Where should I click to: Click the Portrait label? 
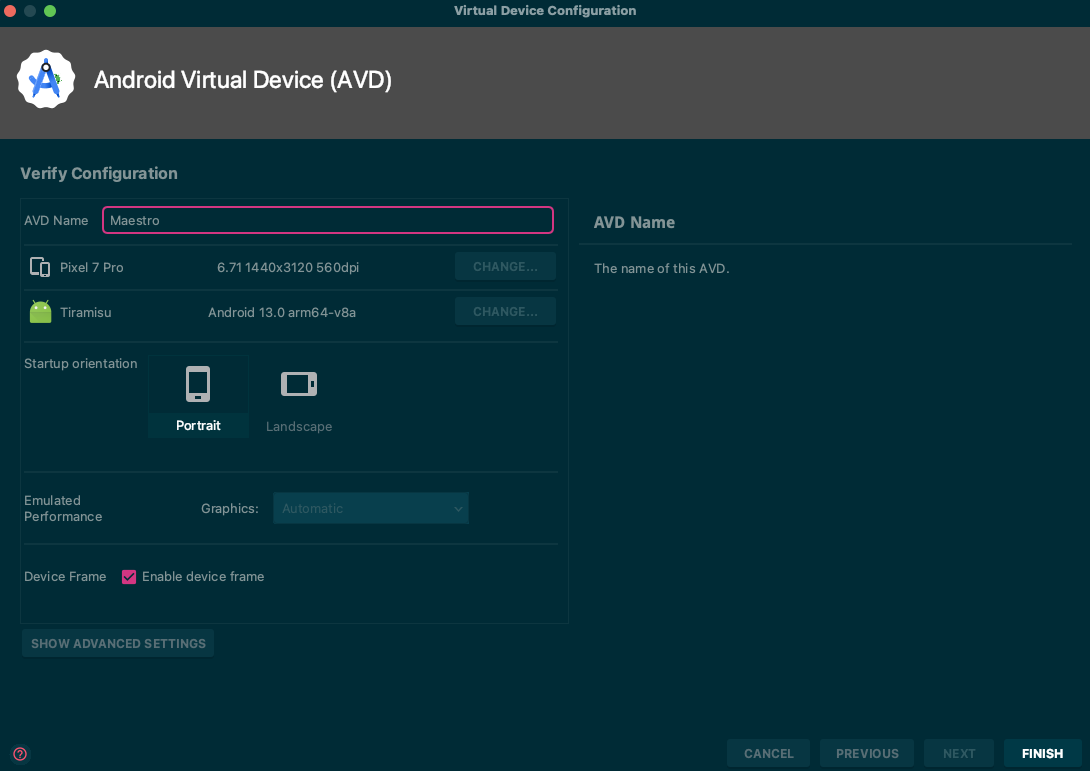(198, 425)
